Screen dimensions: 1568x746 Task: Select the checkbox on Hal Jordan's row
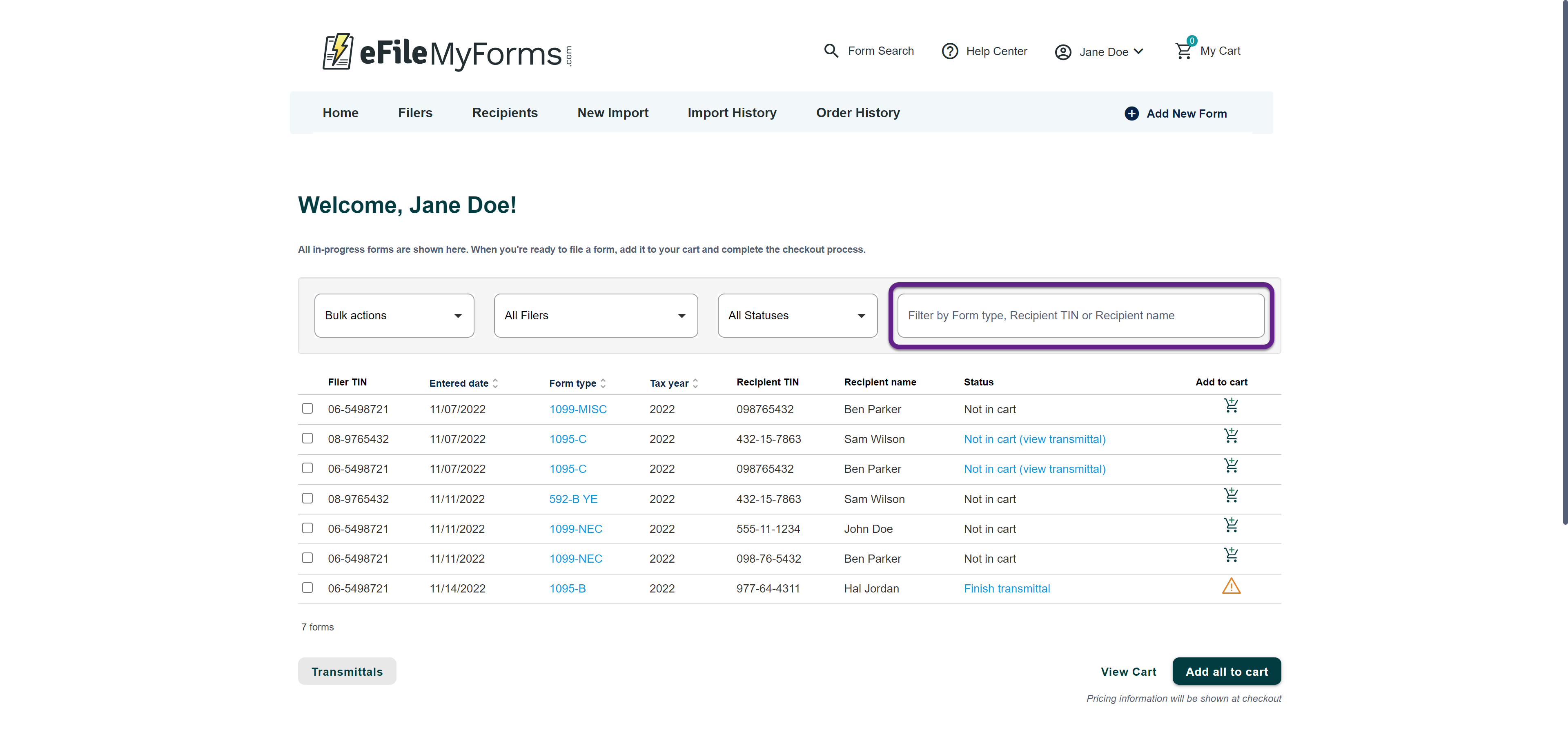(x=307, y=588)
